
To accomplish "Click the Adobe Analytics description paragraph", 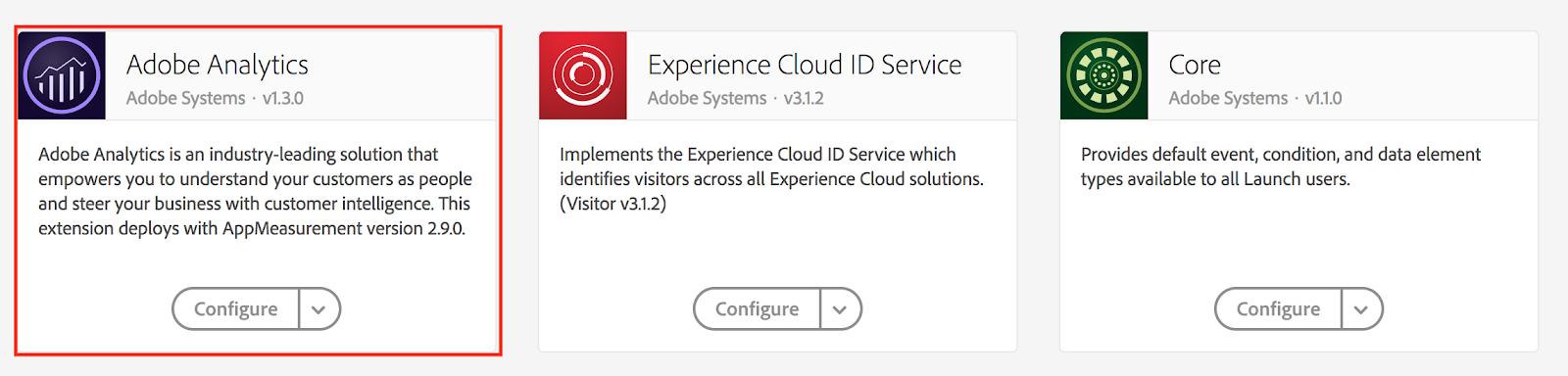I will pos(255,191).
